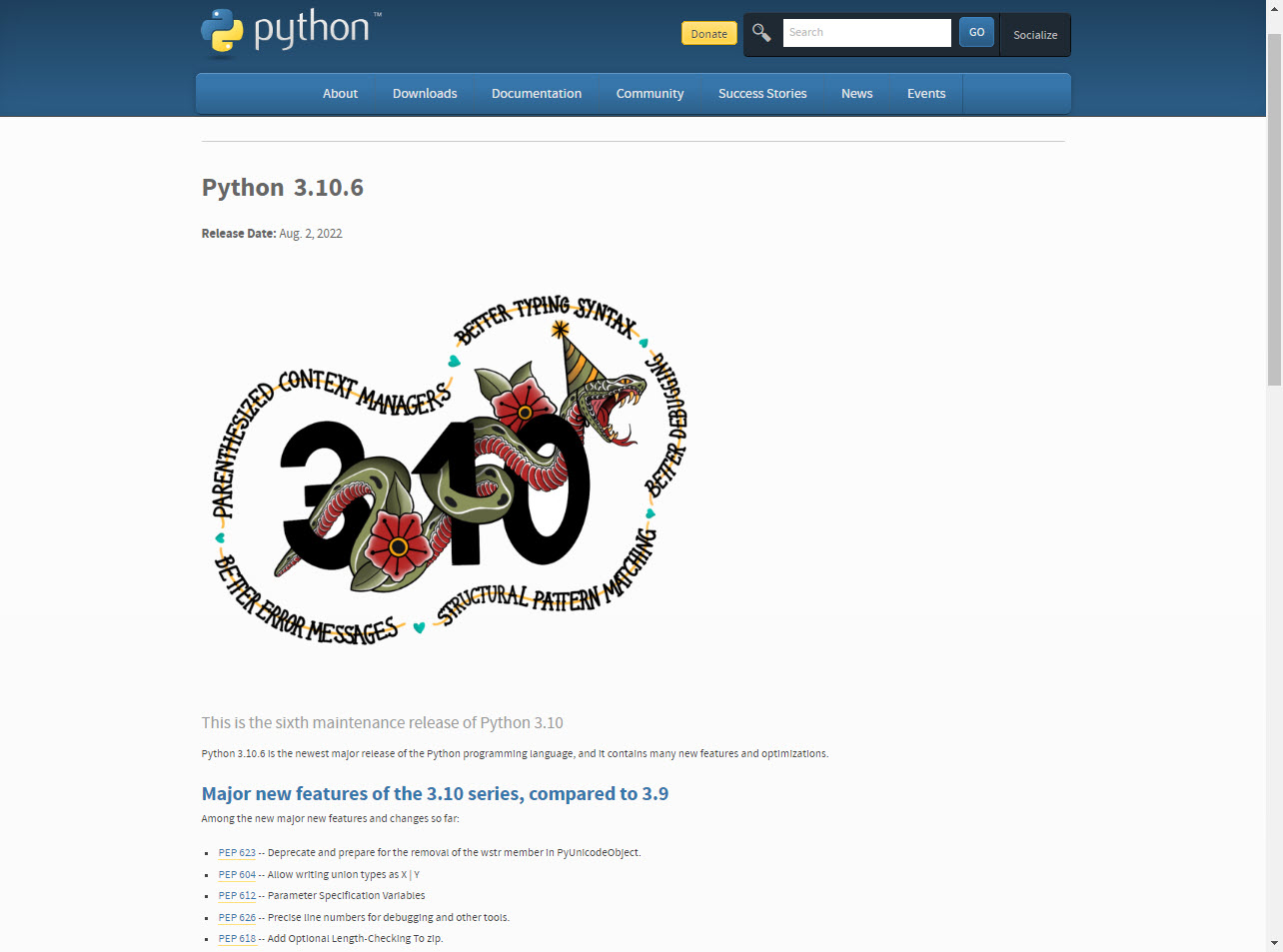
Task: Click the Release Date Aug. 2, 2022 text
Action: click(272, 234)
